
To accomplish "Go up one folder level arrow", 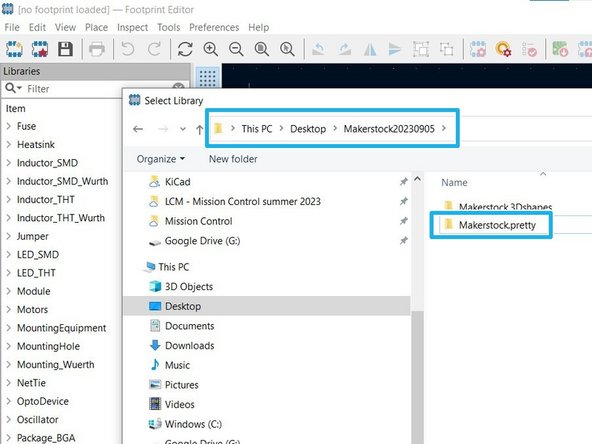I will (199, 130).
